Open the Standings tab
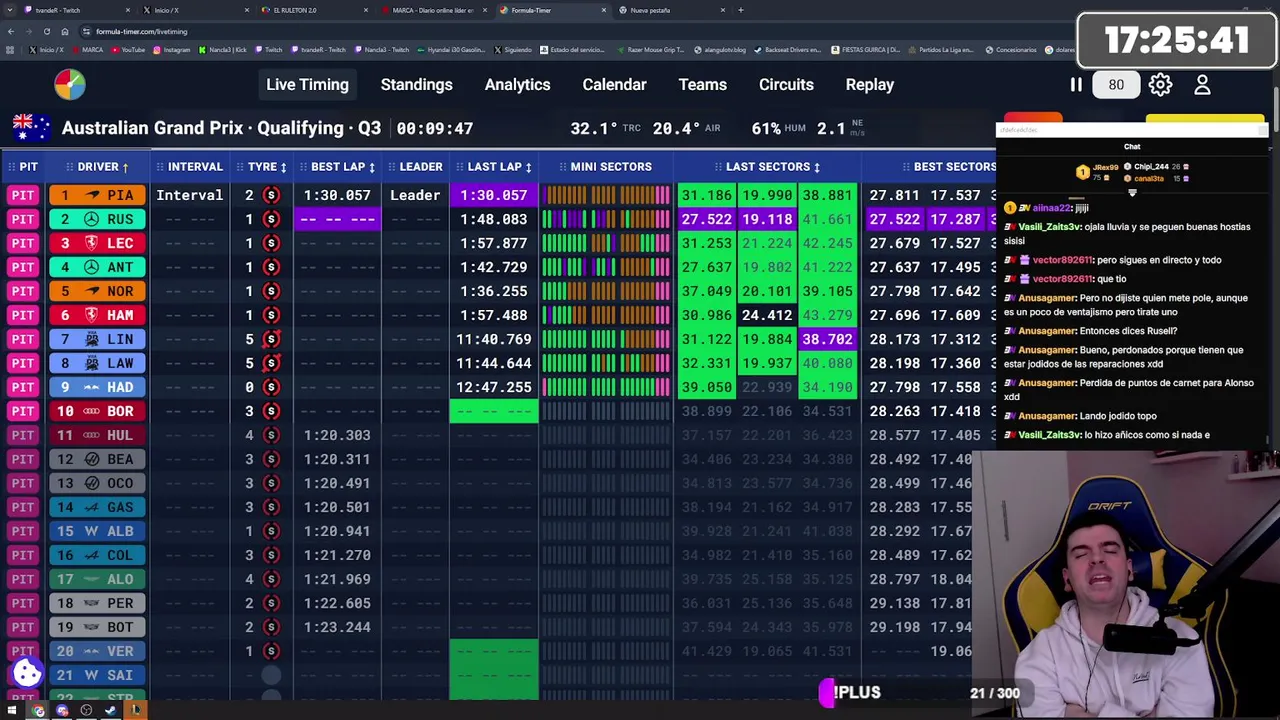1280x720 pixels. pyautogui.click(x=416, y=85)
